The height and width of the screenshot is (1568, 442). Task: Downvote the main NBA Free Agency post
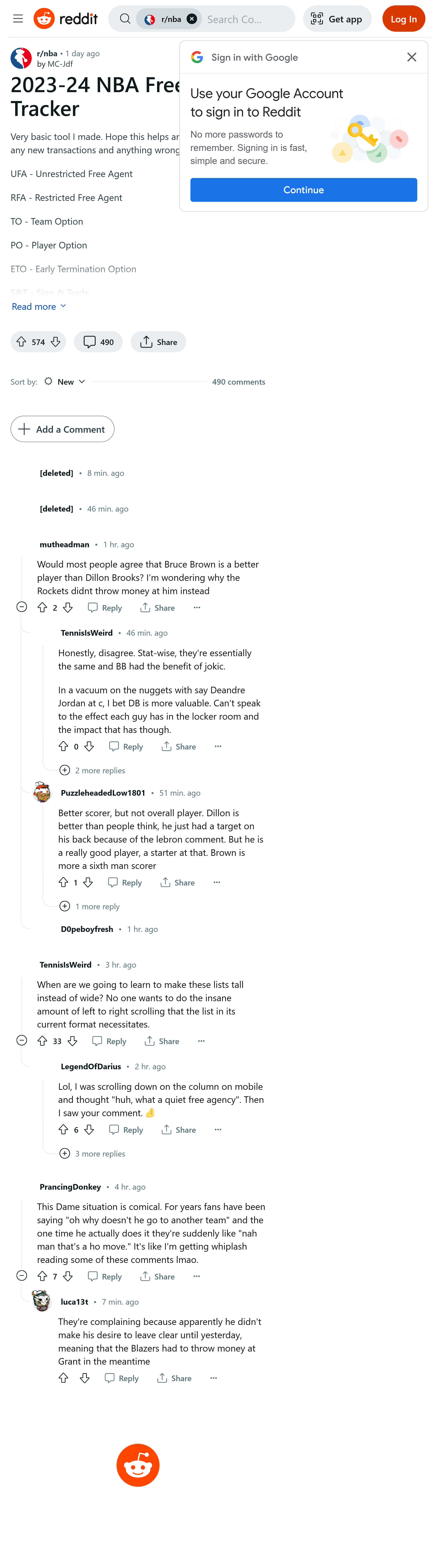pyautogui.click(x=55, y=342)
